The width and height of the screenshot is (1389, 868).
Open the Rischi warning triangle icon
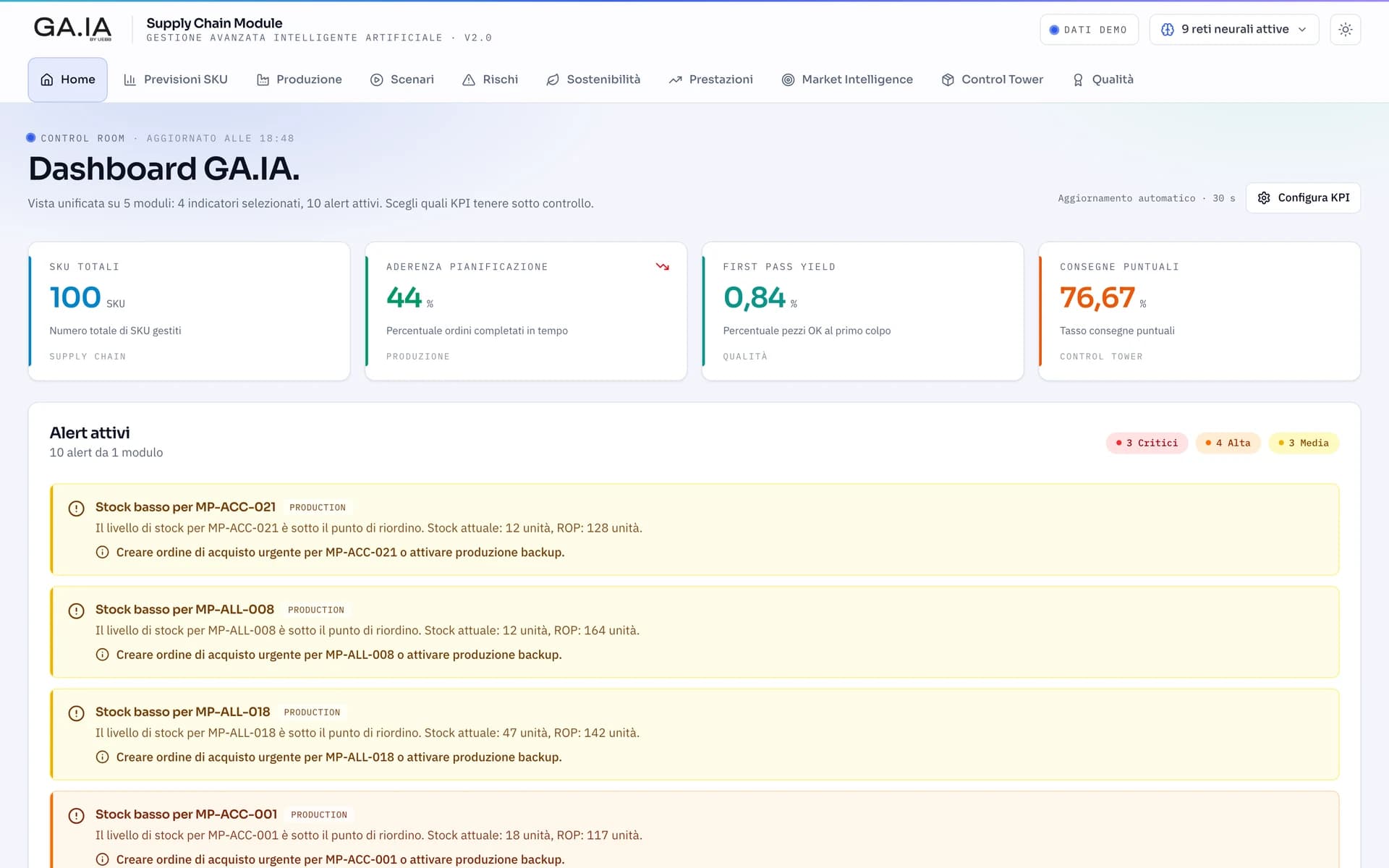tap(469, 80)
